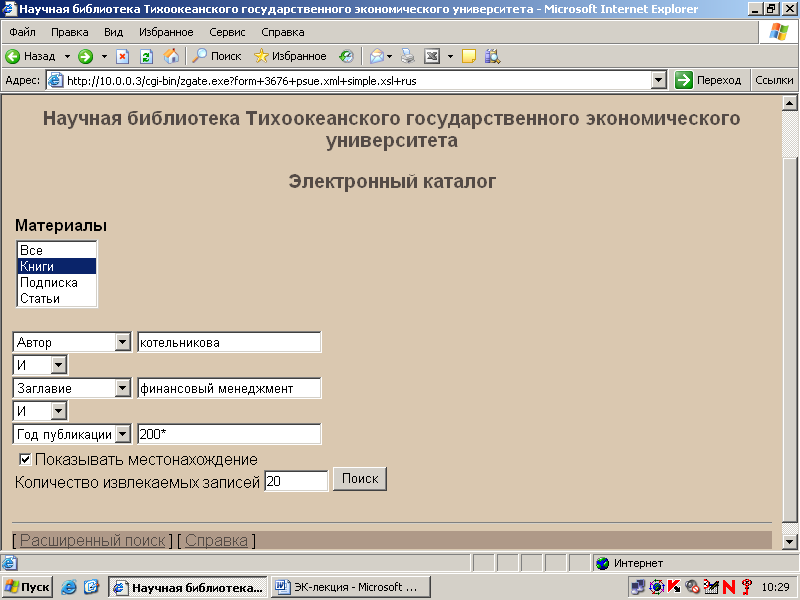Refresh the page with the Refresh icon
The width and height of the screenshot is (800, 600).
click(x=146, y=56)
